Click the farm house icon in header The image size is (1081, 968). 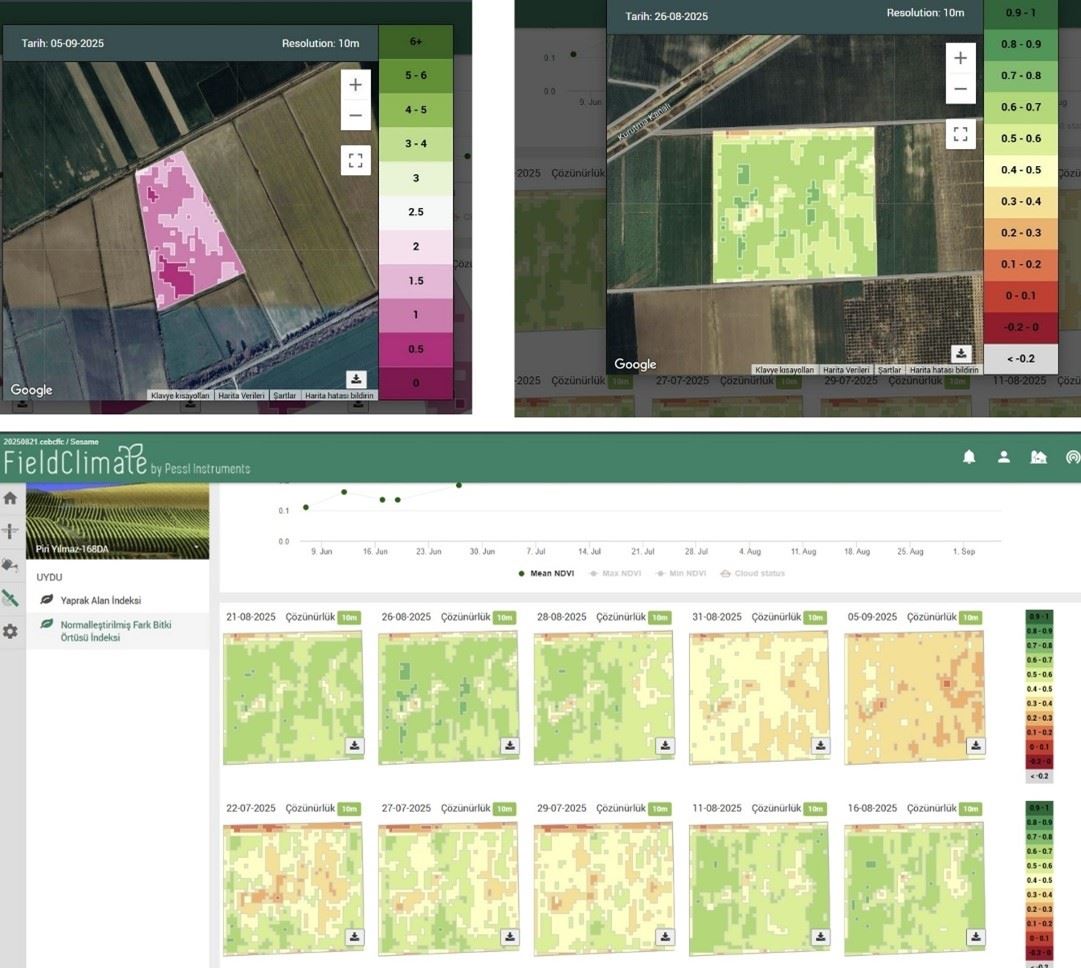(1038, 457)
